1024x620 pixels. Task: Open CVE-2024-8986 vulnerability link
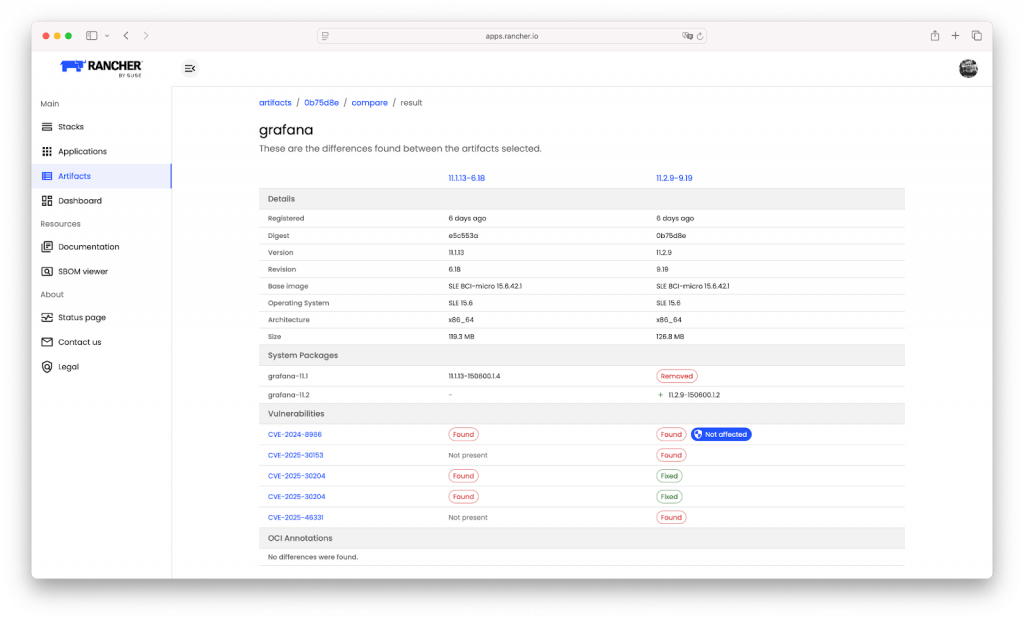[x=295, y=435]
